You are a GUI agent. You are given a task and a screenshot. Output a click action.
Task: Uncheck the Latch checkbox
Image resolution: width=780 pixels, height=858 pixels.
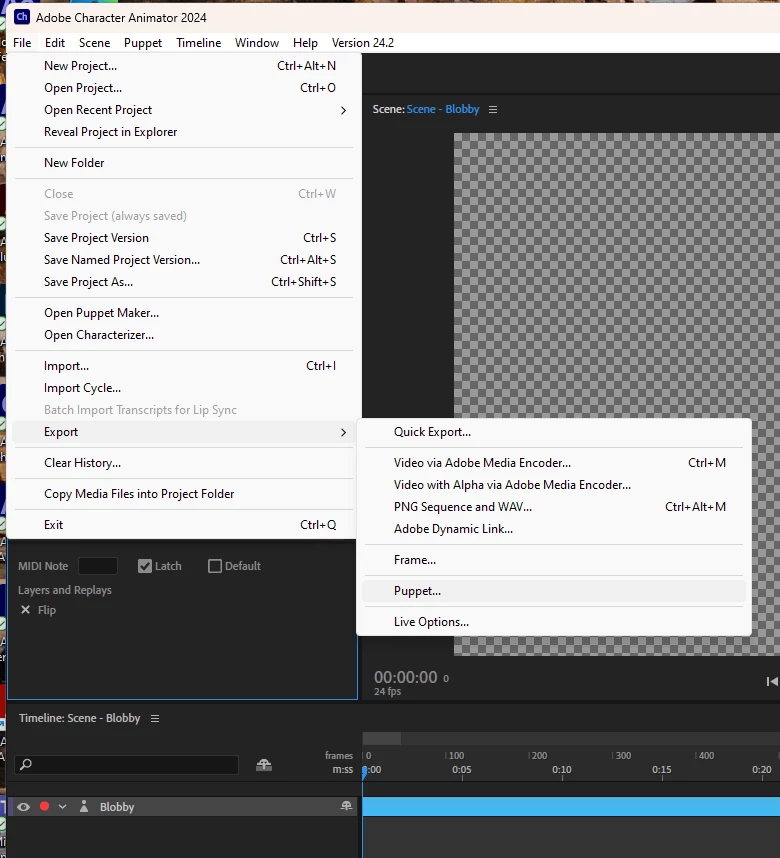click(x=145, y=566)
